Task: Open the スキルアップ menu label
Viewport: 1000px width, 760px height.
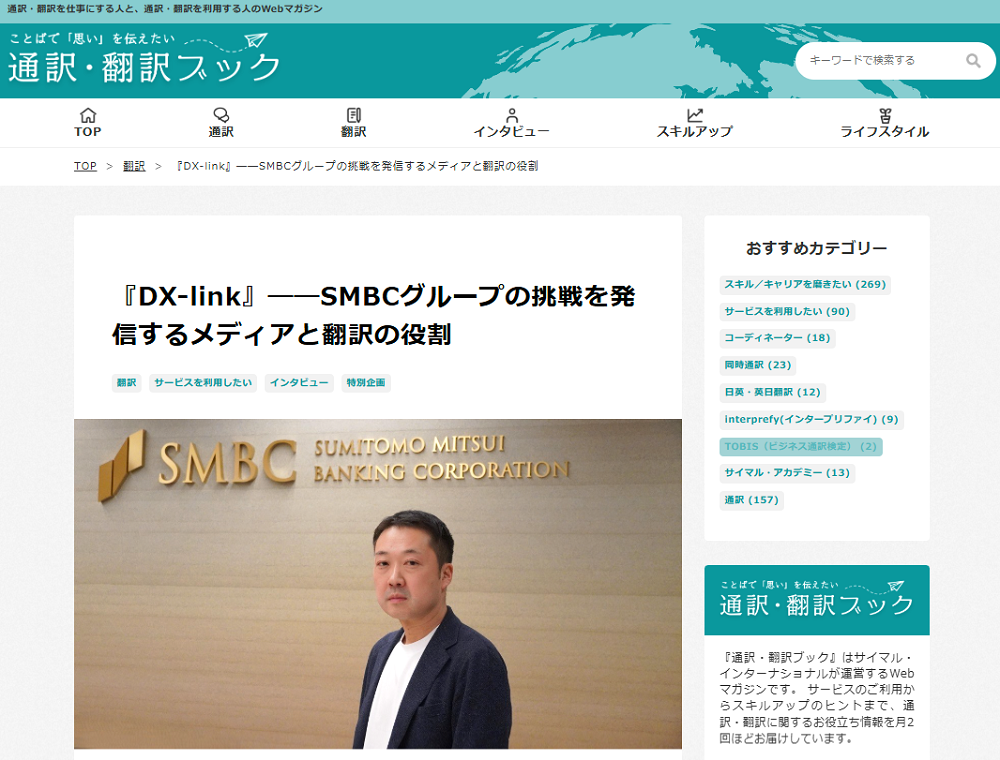Action: (695, 132)
